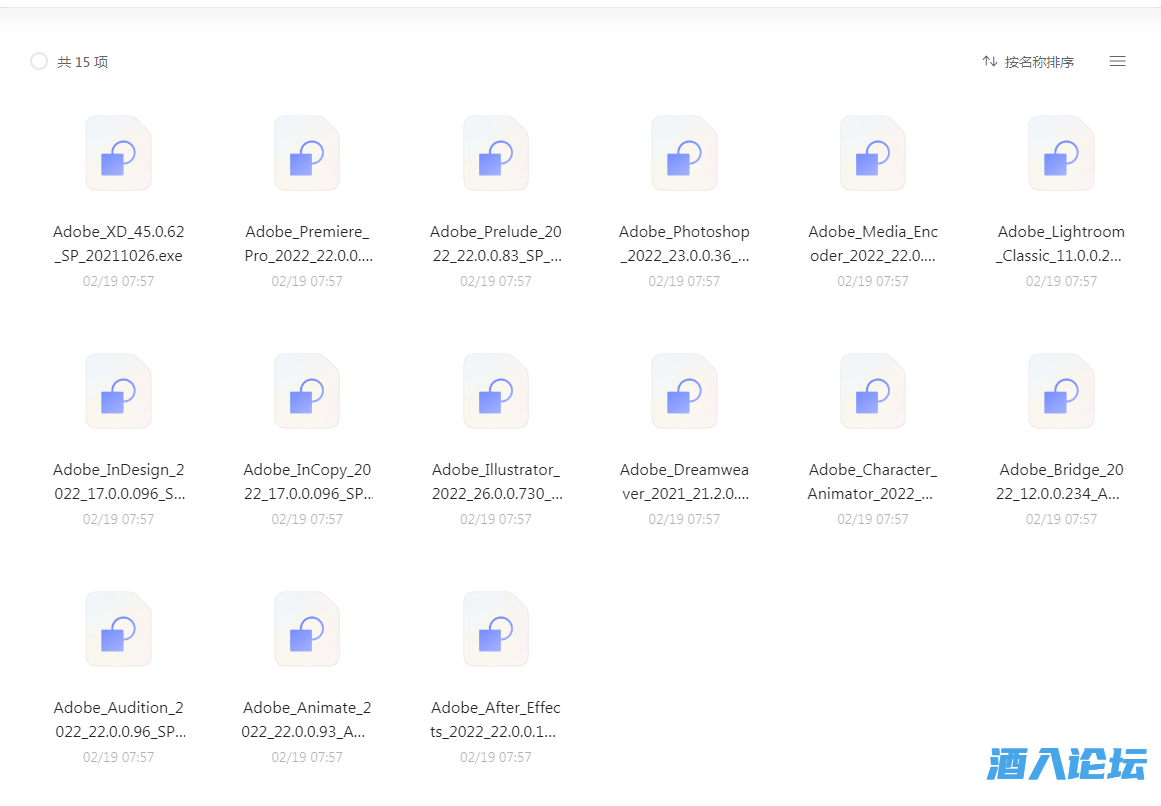Screen dimensions: 1161x806
Task: Select the file name Adobe_Bridge_2022_12.0.0.234_A...
Action: (x=1061, y=482)
